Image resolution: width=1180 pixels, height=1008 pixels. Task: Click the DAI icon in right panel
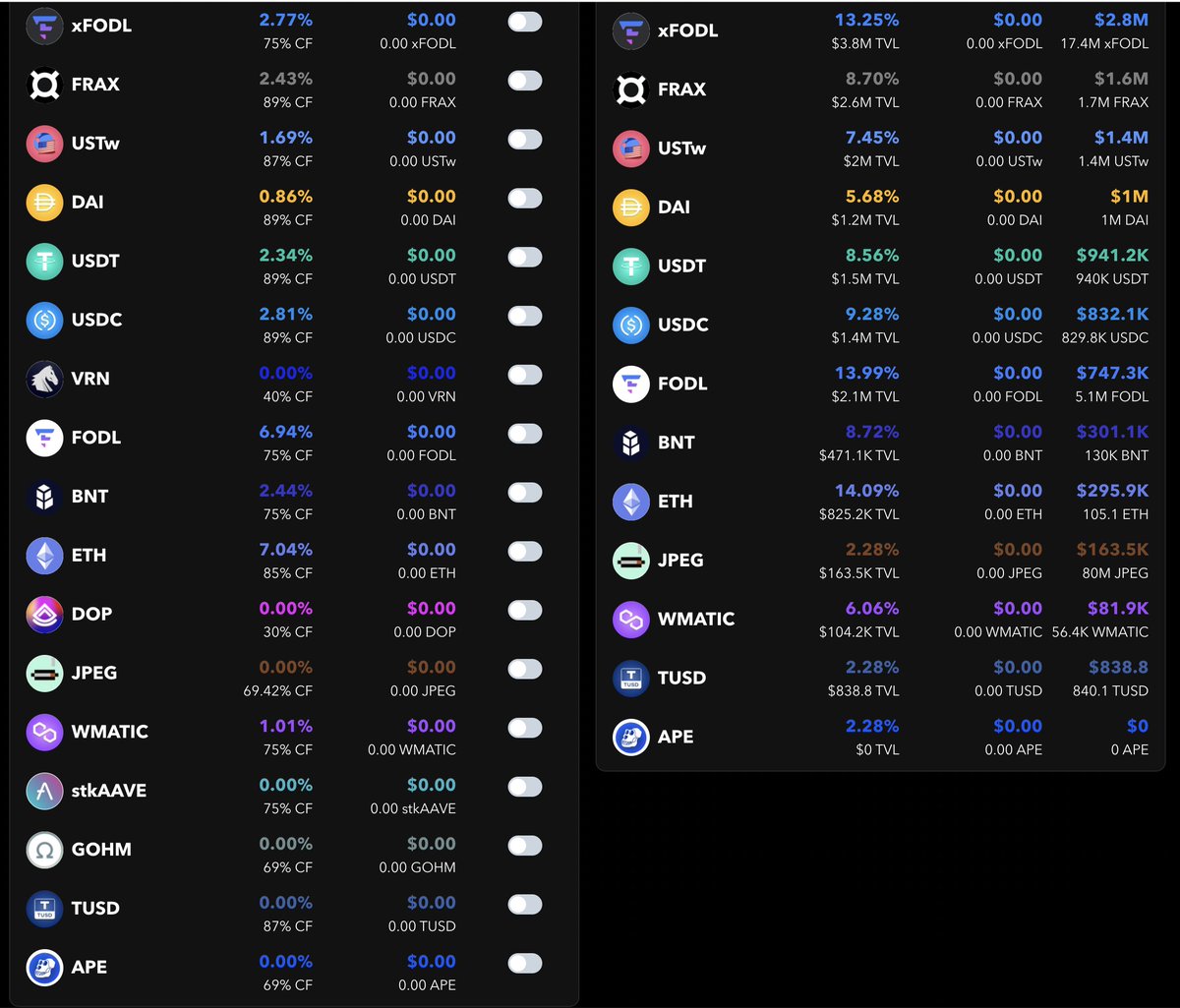631,208
